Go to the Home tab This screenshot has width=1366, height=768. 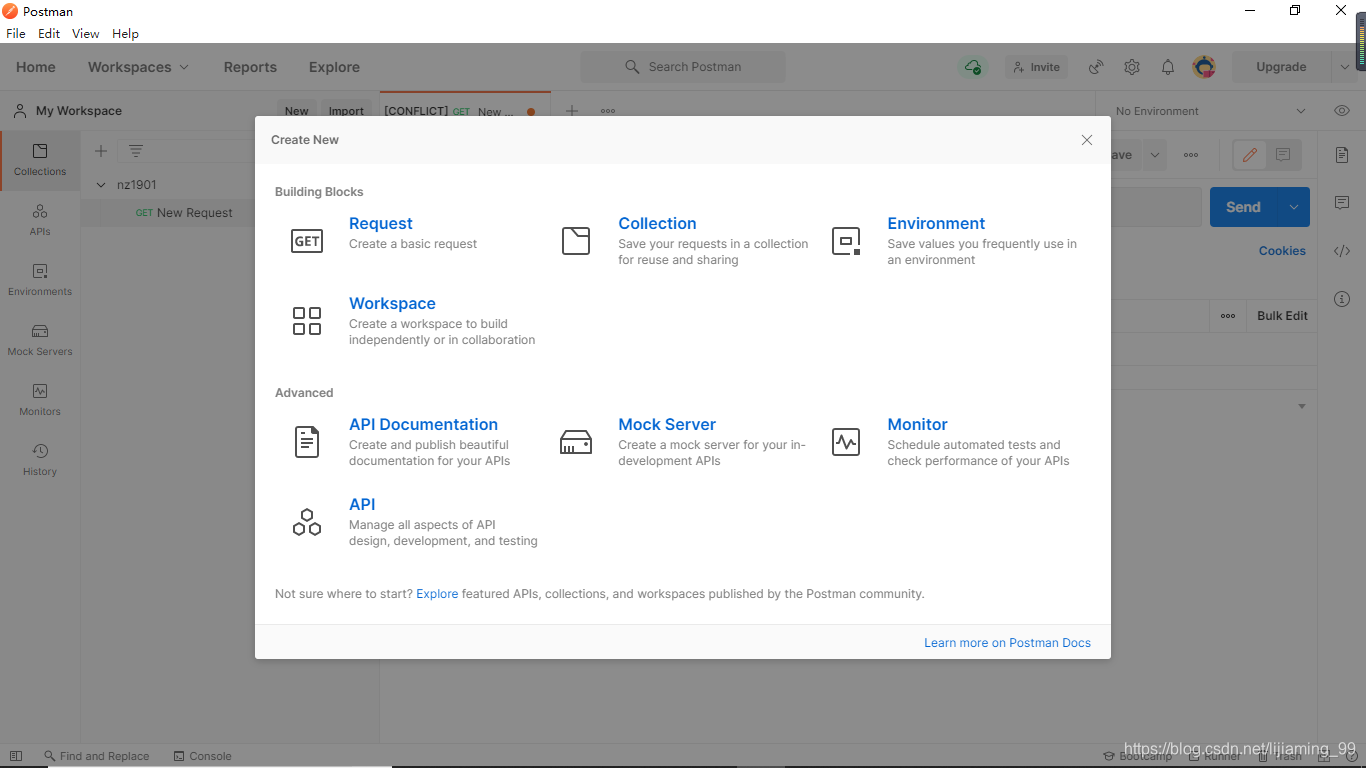[36, 67]
